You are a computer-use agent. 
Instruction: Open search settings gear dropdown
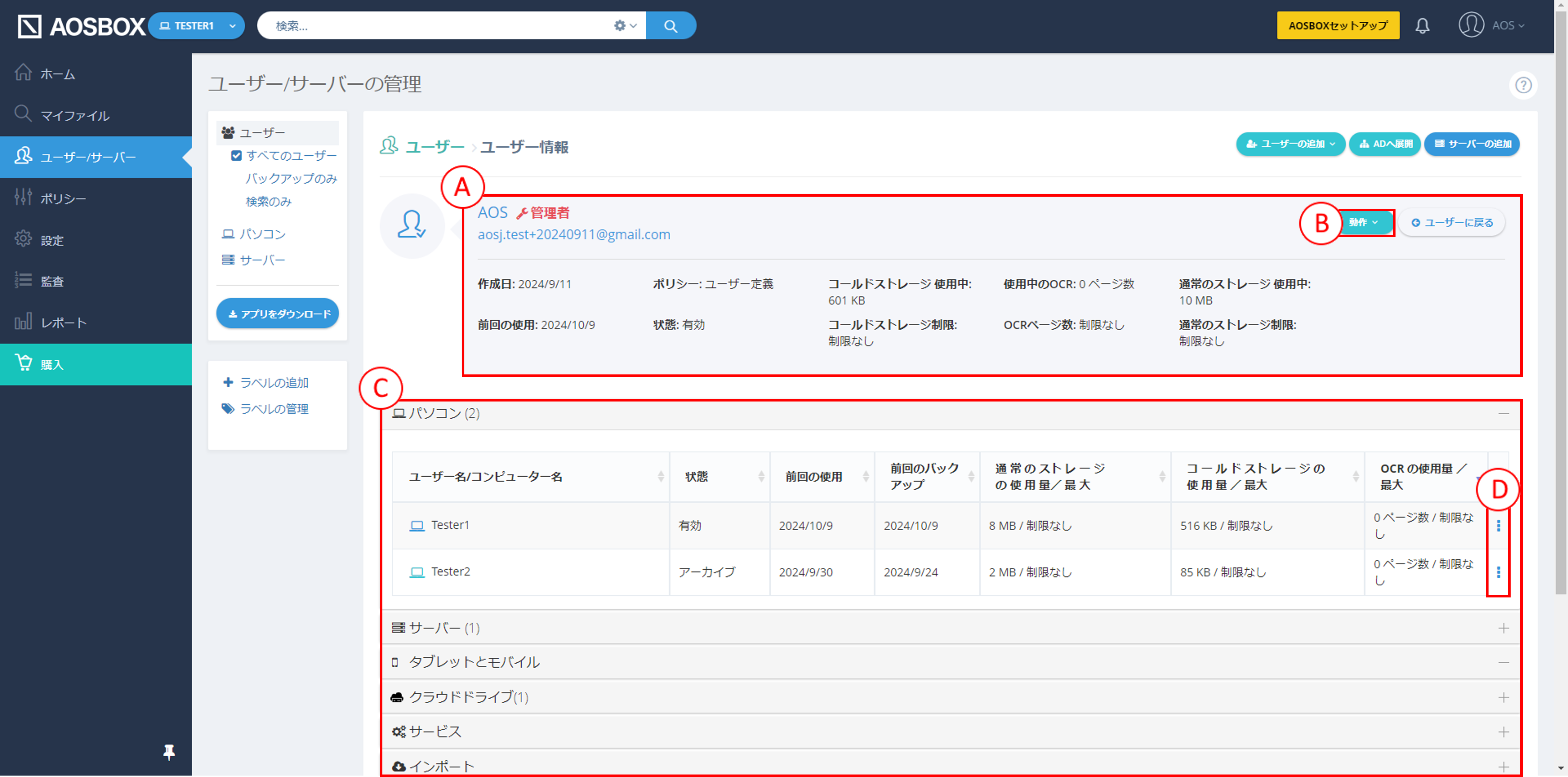[x=624, y=26]
